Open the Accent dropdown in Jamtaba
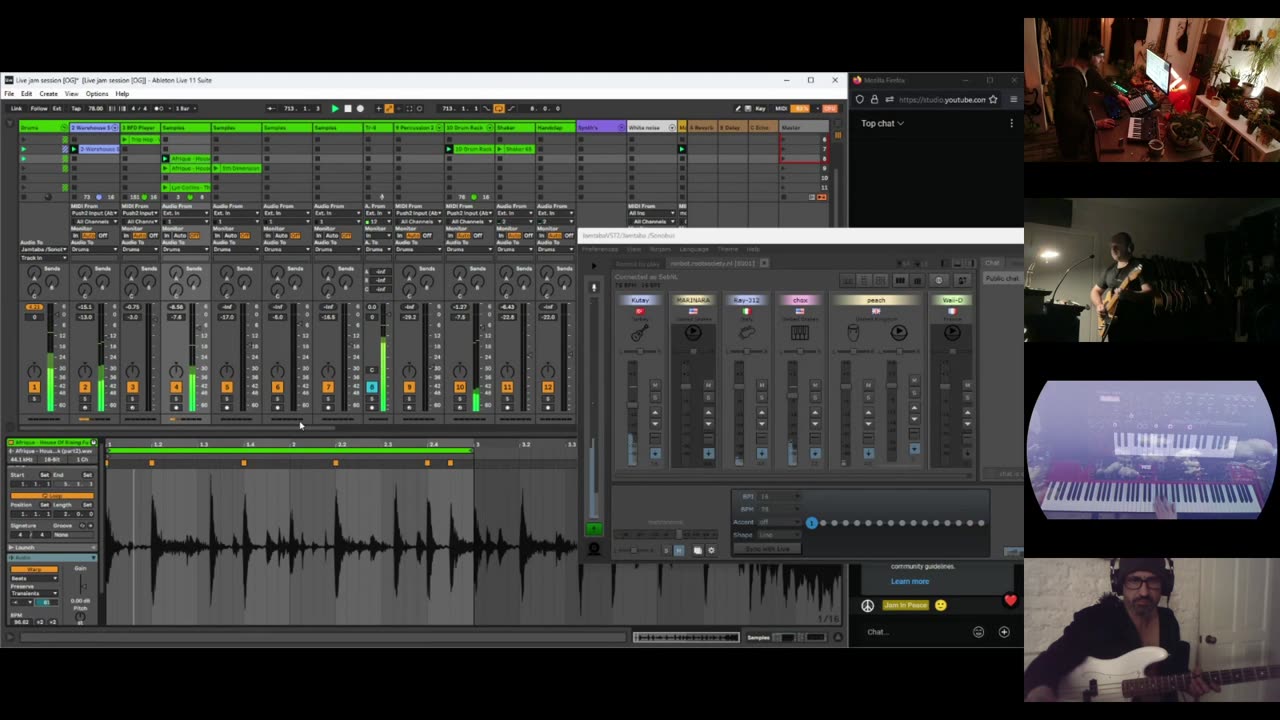Image resolution: width=1280 pixels, height=720 pixels. [x=779, y=522]
